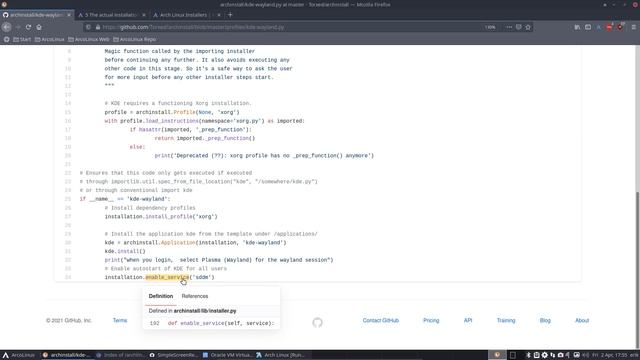Click the camera tray icon
The height and width of the screenshot is (360, 640).
coord(560,355)
